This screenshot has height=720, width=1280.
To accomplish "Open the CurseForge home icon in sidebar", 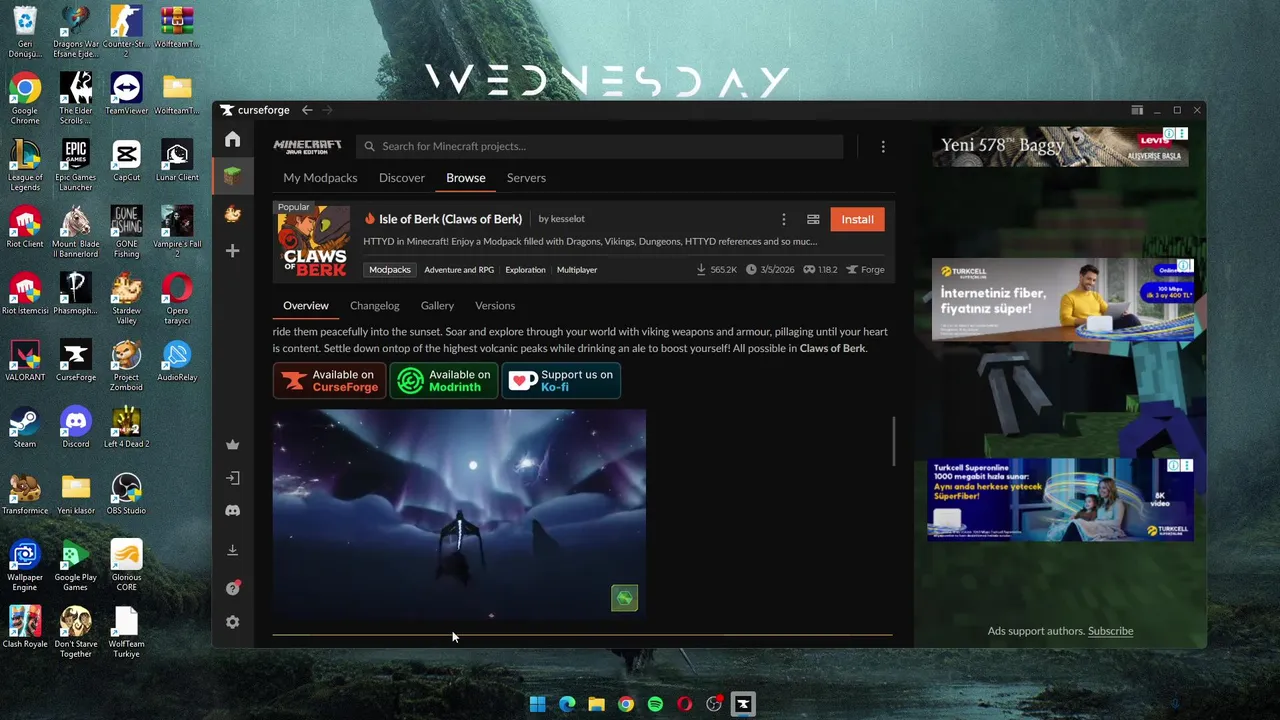I will pos(232,139).
